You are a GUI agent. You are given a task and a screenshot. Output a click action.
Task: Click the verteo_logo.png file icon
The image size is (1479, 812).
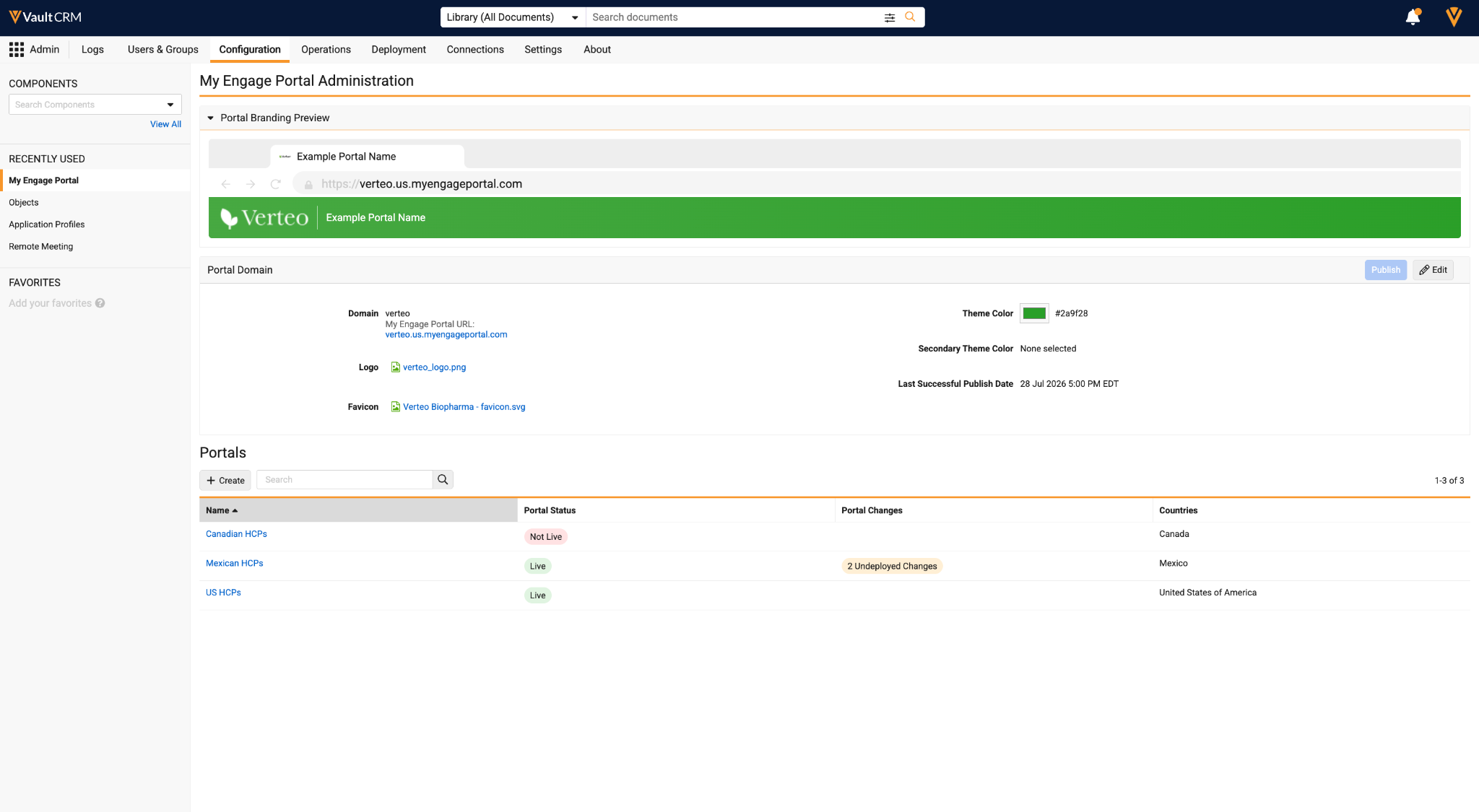[x=395, y=367]
